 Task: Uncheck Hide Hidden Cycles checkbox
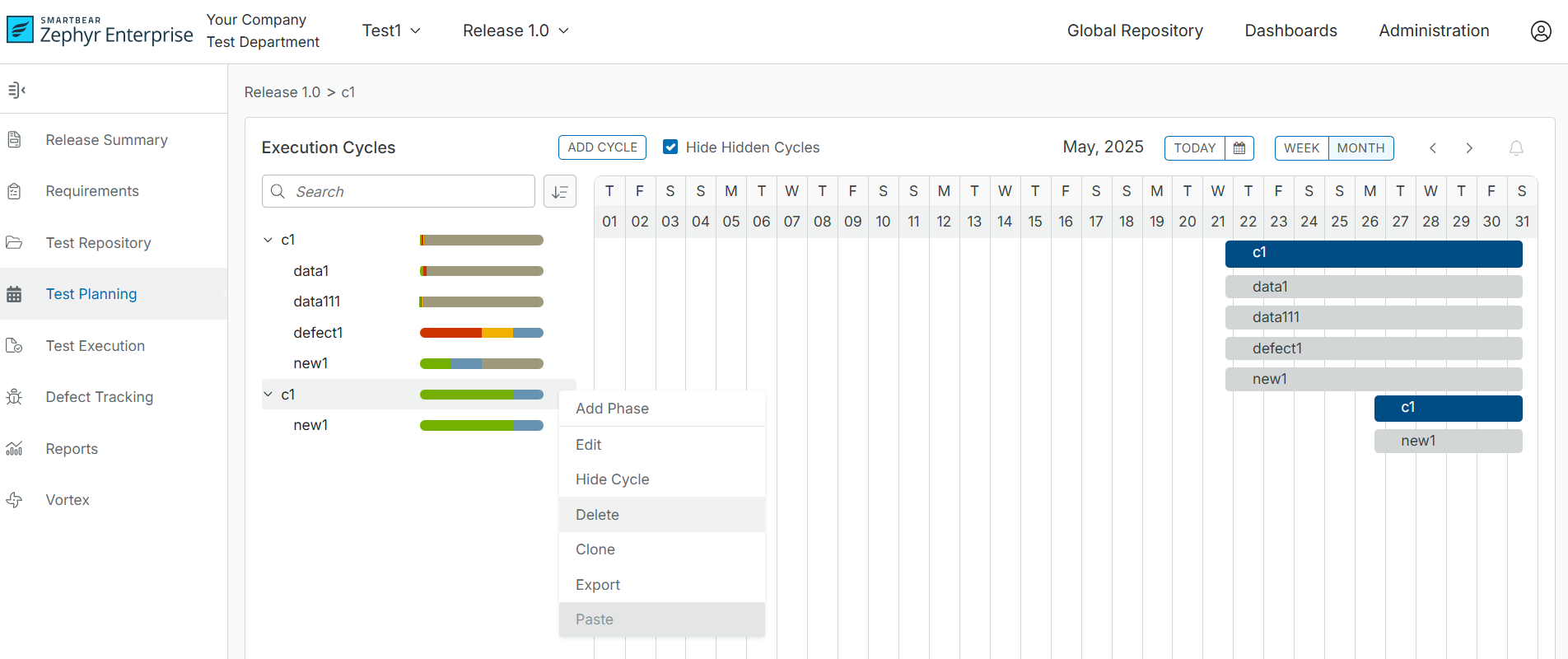pyautogui.click(x=670, y=147)
